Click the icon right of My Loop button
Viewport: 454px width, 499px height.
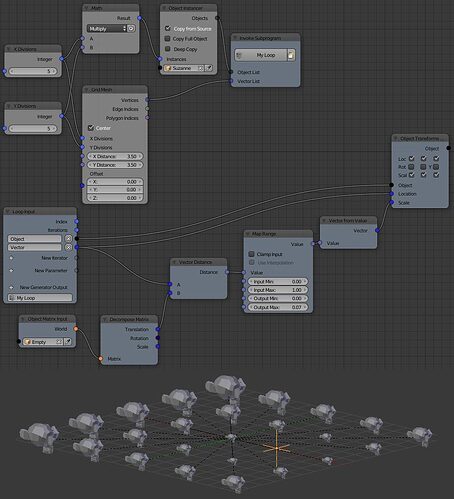point(291,55)
